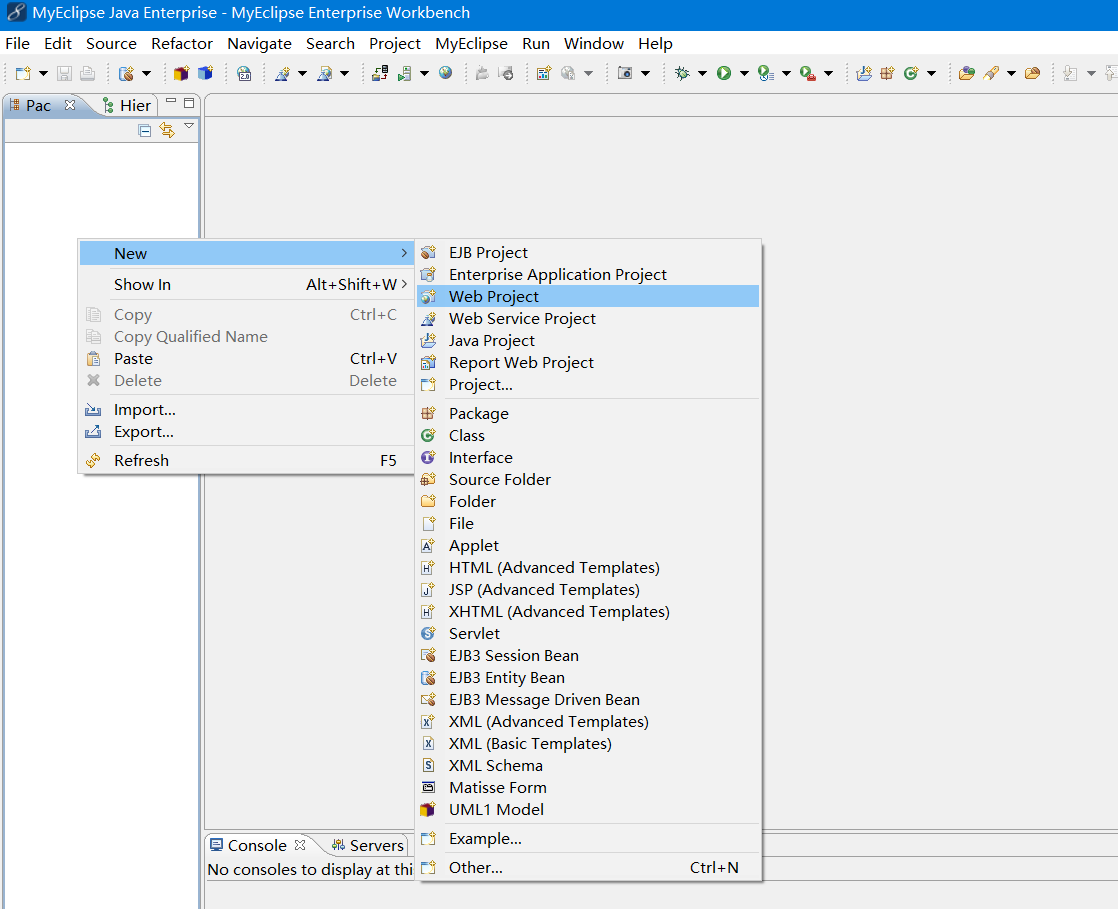1118x909 pixels.
Task: Close the Pac tab with X
Action: pyautogui.click(x=70, y=105)
